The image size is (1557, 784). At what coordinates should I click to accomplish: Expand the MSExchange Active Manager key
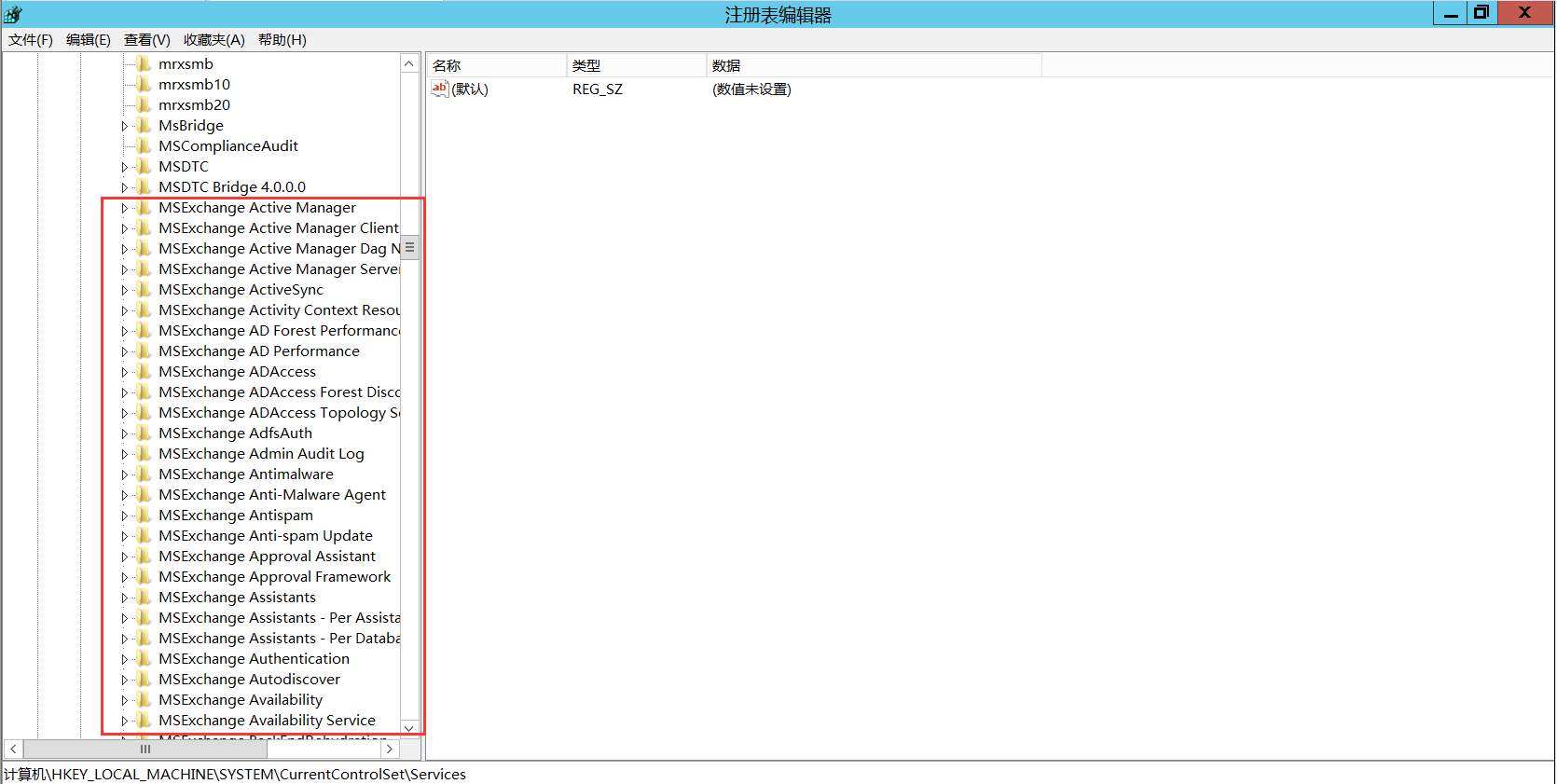pyautogui.click(x=124, y=208)
